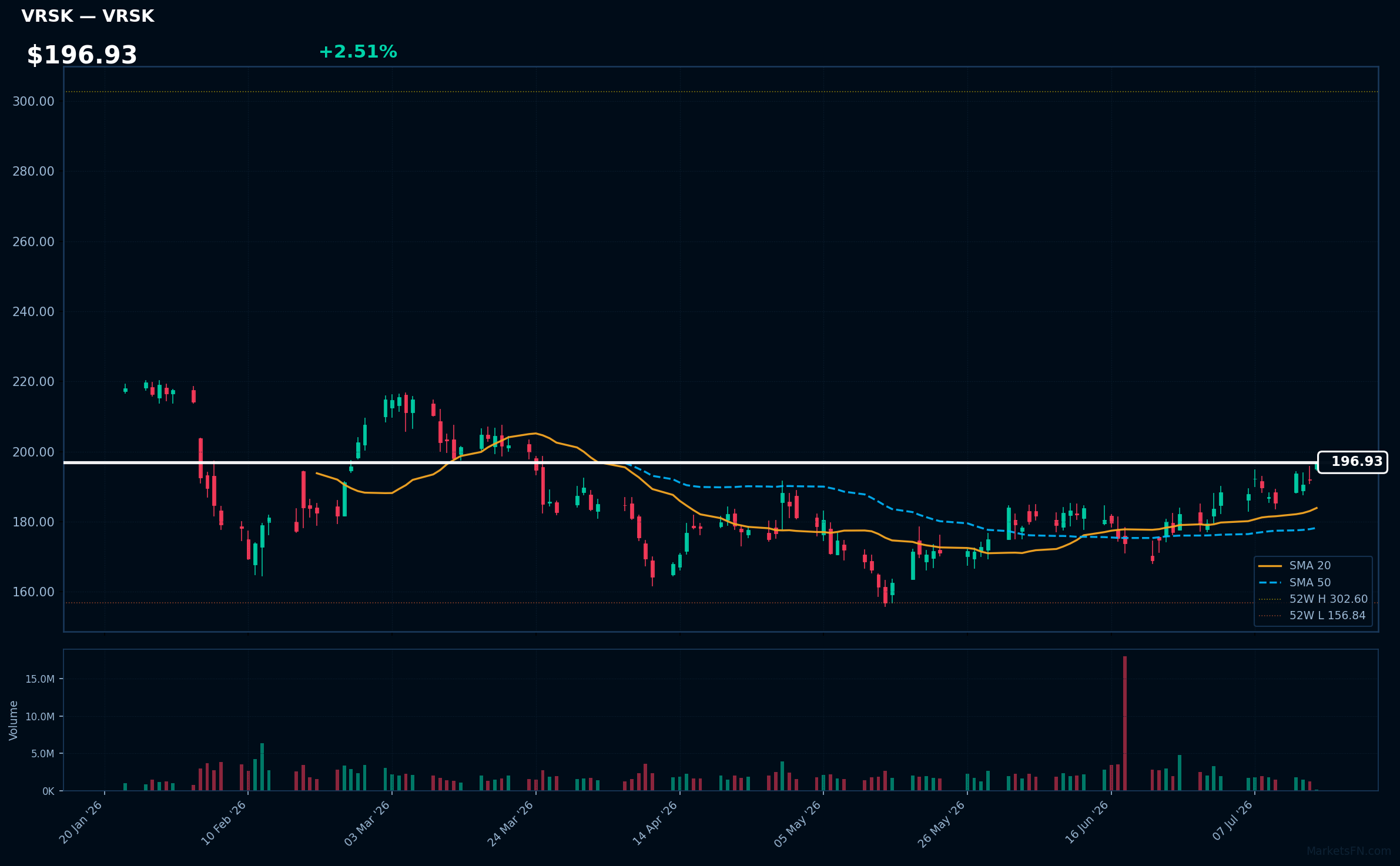Click the 07 Jul '26 date label
The height and width of the screenshot is (866, 1400).
click(1233, 821)
